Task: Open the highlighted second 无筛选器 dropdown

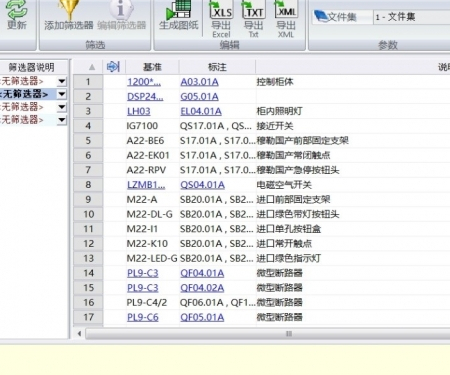Action: (x=62, y=94)
